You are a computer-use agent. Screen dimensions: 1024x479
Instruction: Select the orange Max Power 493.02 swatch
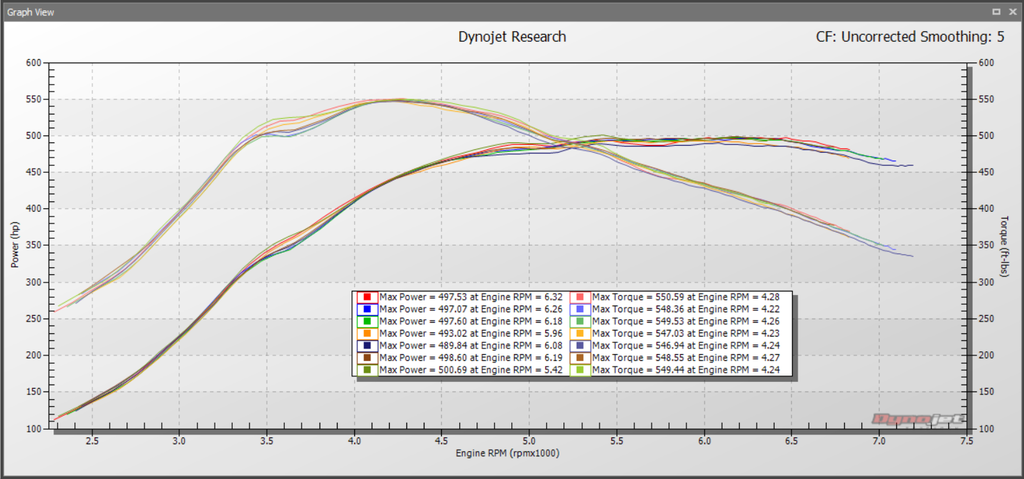[368, 333]
